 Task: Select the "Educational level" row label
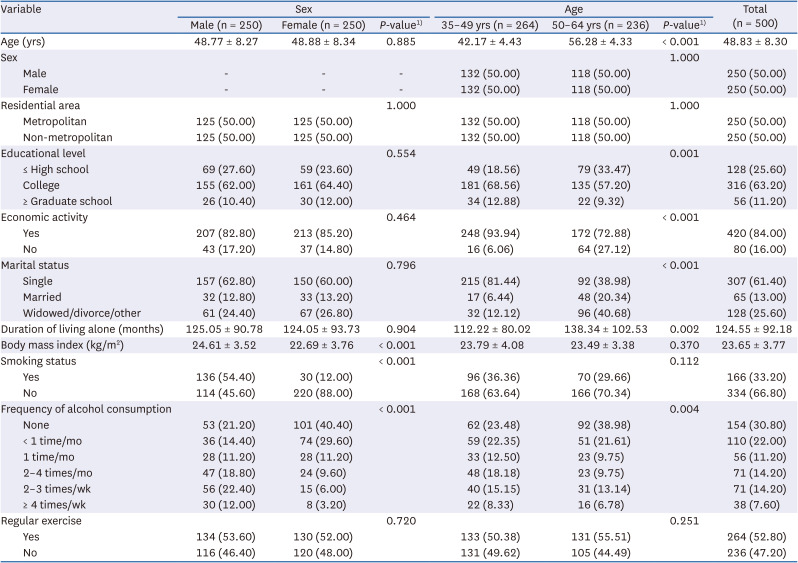coord(48,153)
